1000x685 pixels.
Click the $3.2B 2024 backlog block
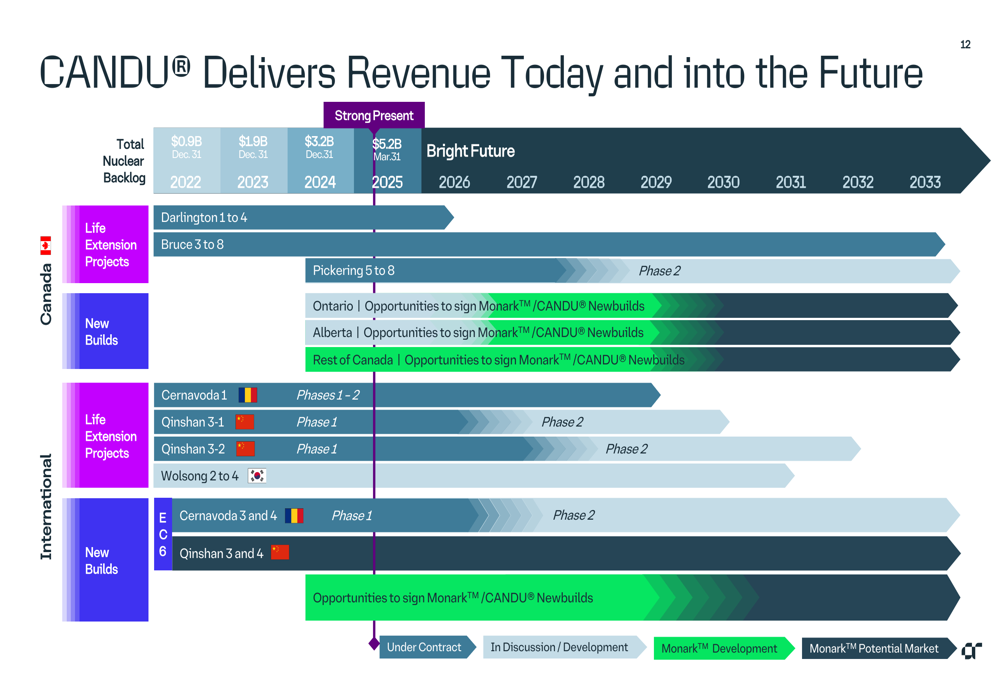pos(320,161)
